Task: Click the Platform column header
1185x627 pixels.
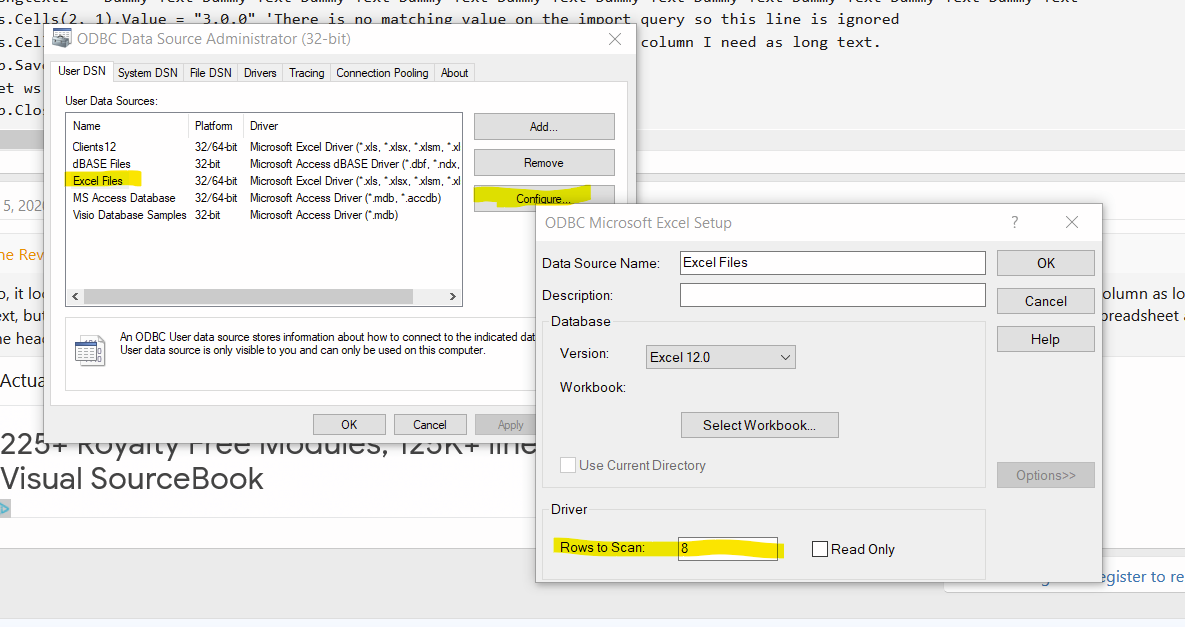Action: tap(216, 126)
